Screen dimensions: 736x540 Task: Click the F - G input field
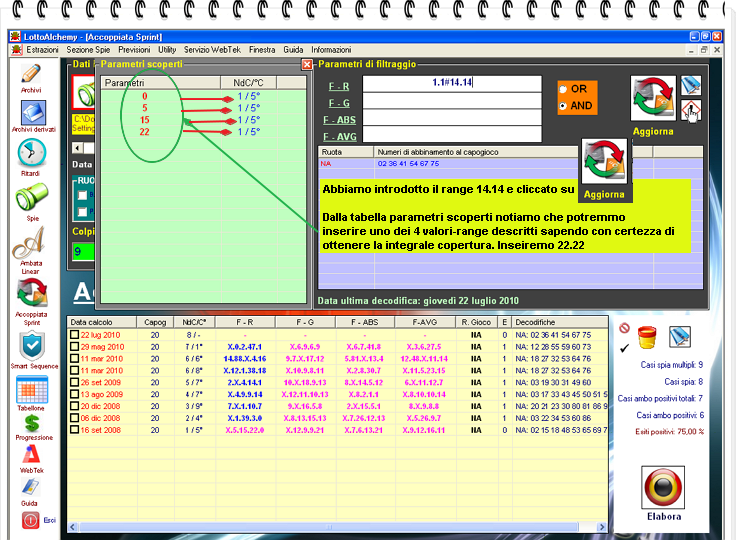[x=452, y=100]
